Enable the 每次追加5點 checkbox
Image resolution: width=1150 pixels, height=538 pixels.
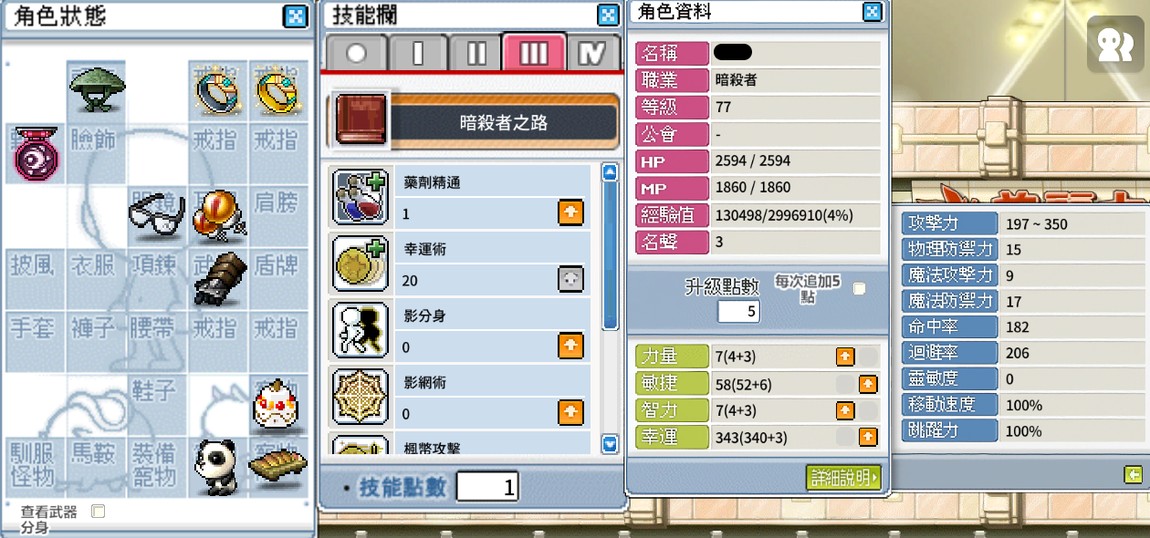click(x=859, y=289)
